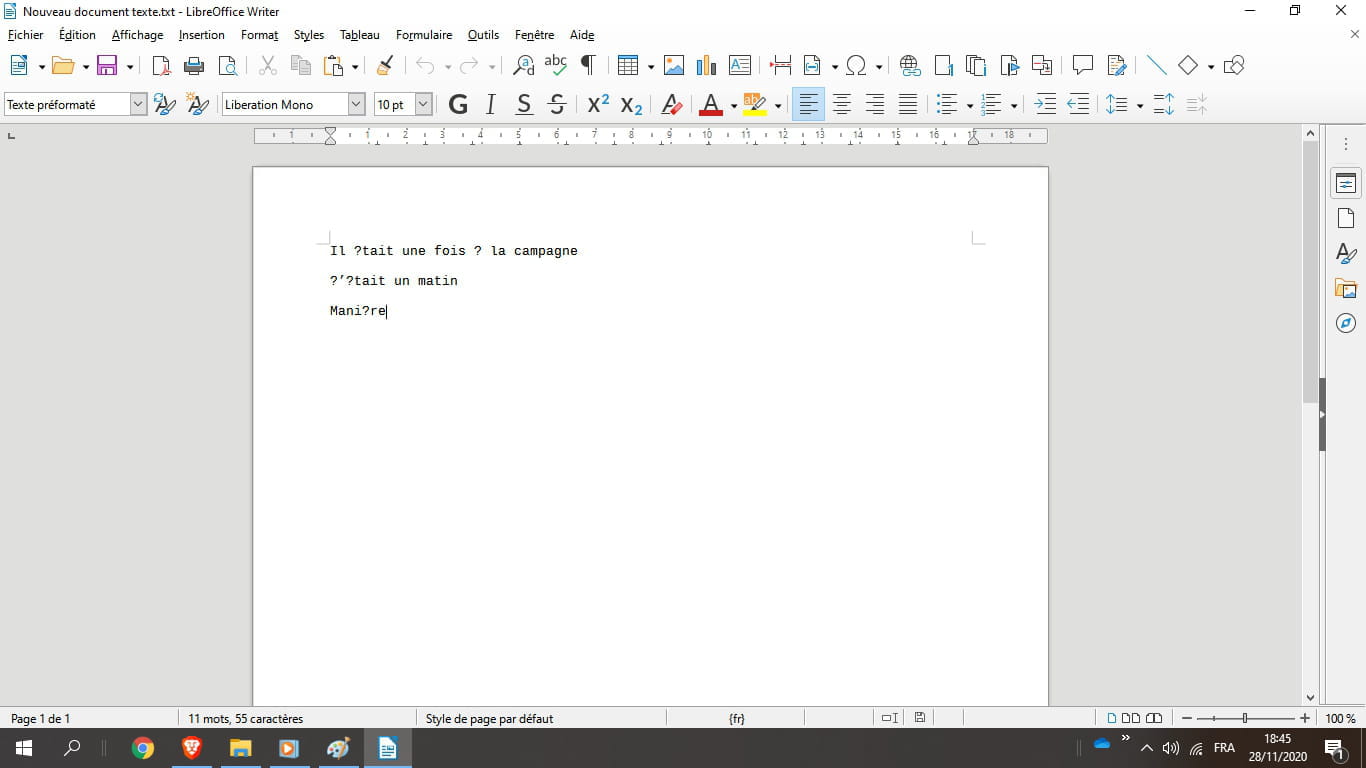Print the document using the printer icon
The height and width of the screenshot is (768, 1366).
coord(194,66)
